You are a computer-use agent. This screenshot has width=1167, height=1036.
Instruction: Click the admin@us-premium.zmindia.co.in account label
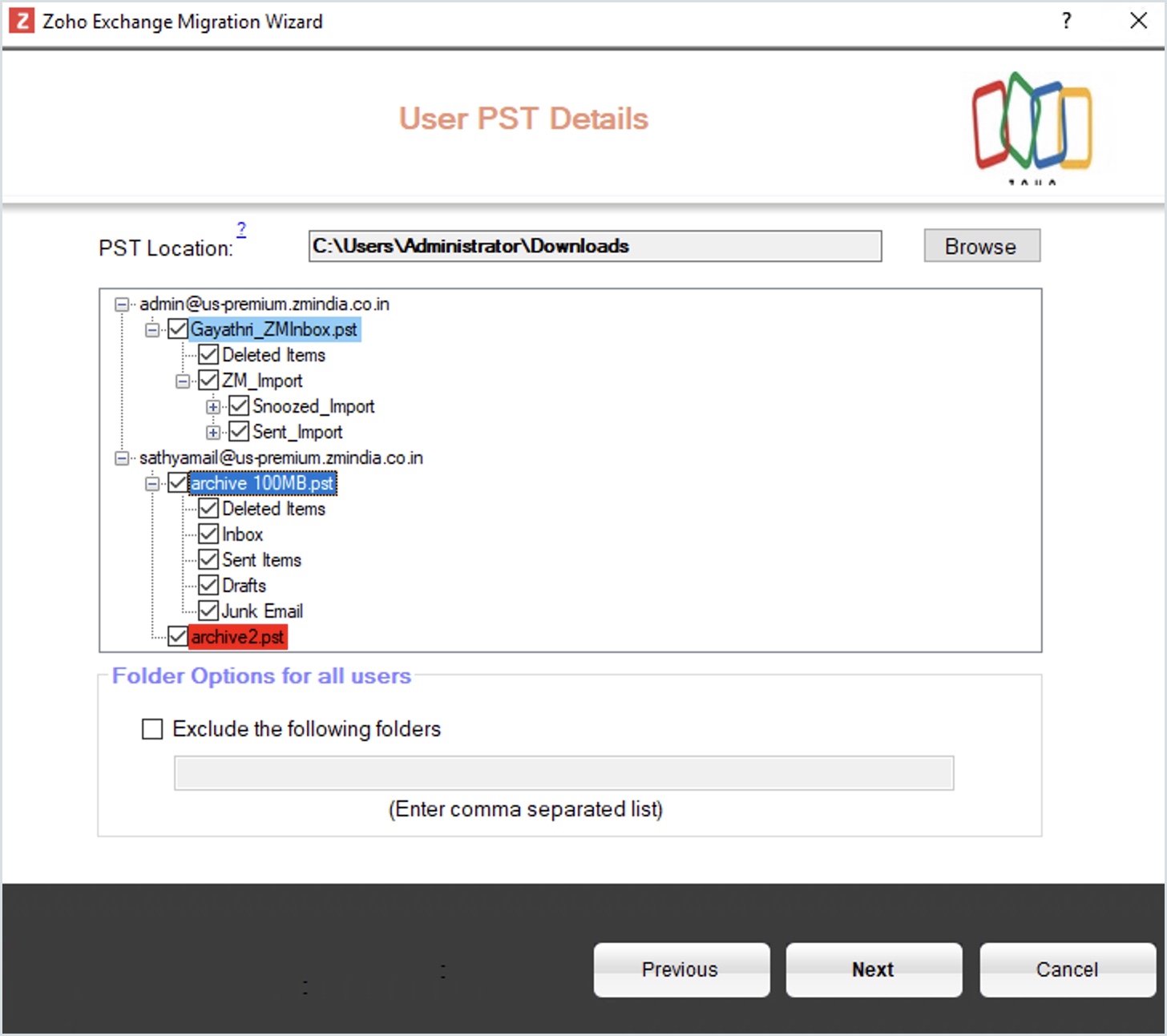(264, 304)
